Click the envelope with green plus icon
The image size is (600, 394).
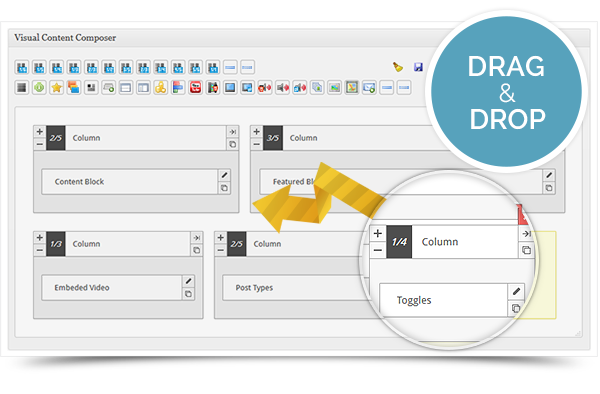tap(369, 88)
